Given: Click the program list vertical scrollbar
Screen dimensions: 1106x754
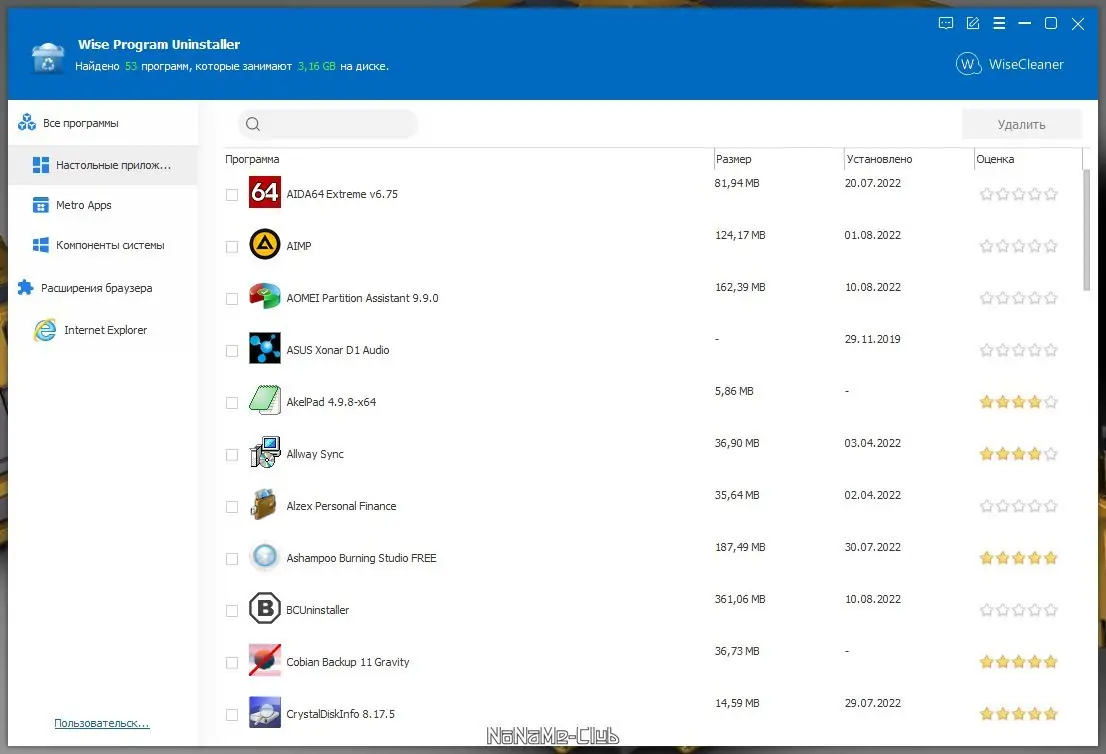Looking at the screenshot, I should pyautogui.click(x=1087, y=229).
